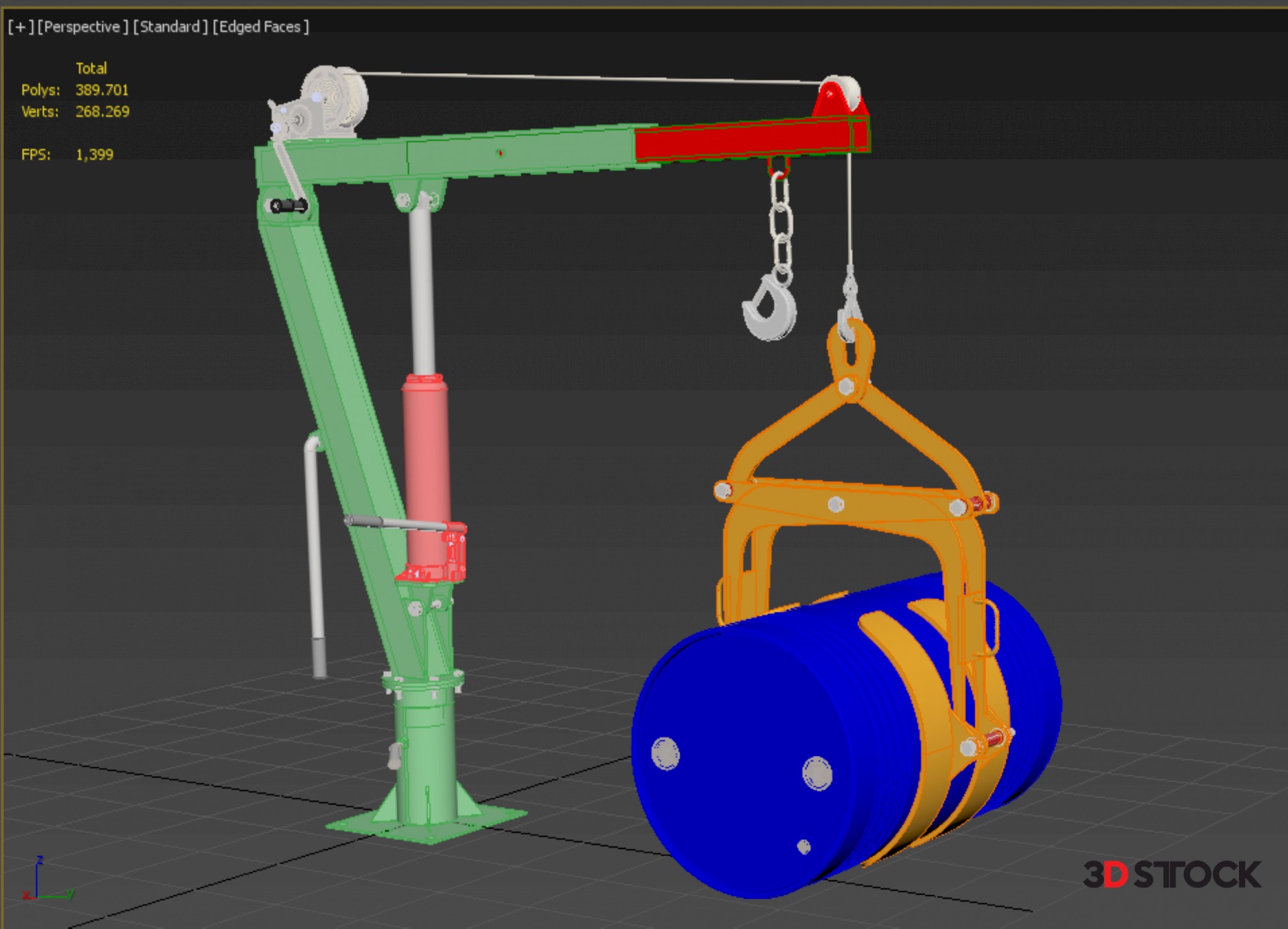Click the large bung cap on barrel end
The width and height of the screenshot is (1288, 929).
(x=817, y=773)
